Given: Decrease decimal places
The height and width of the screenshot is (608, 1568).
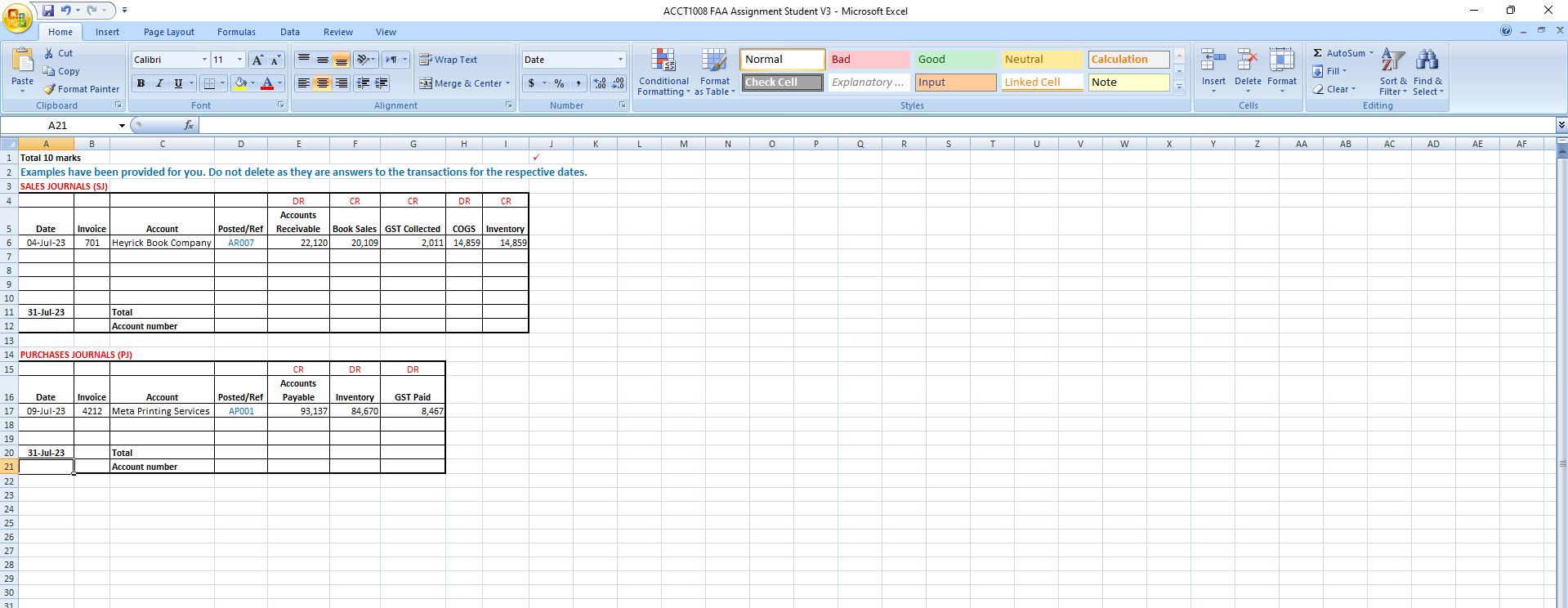Looking at the screenshot, I should click(x=618, y=83).
